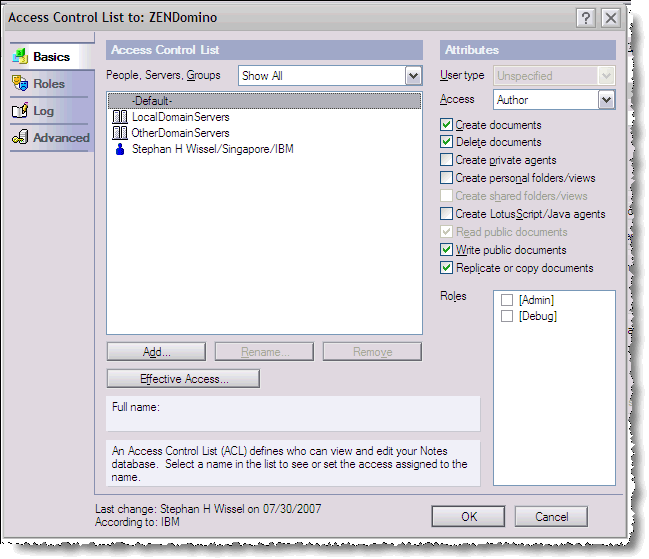649x559 pixels.
Task: Click Stephan H Wissel person icon
Action: (x=120, y=149)
